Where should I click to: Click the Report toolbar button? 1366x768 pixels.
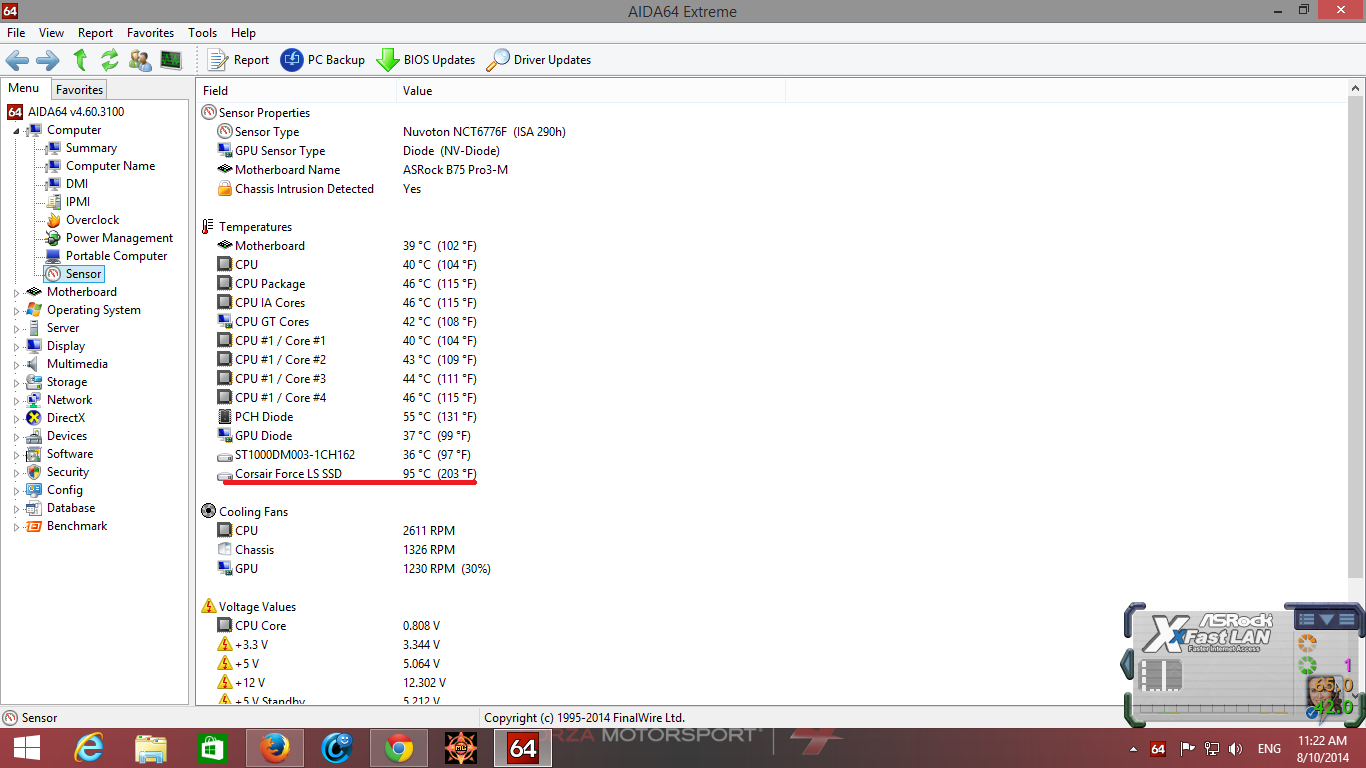pos(239,60)
